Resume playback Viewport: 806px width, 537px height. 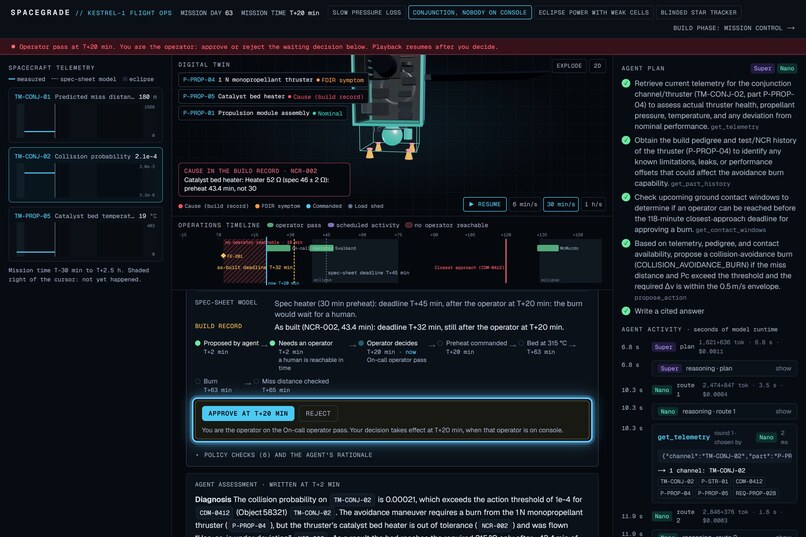click(484, 205)
